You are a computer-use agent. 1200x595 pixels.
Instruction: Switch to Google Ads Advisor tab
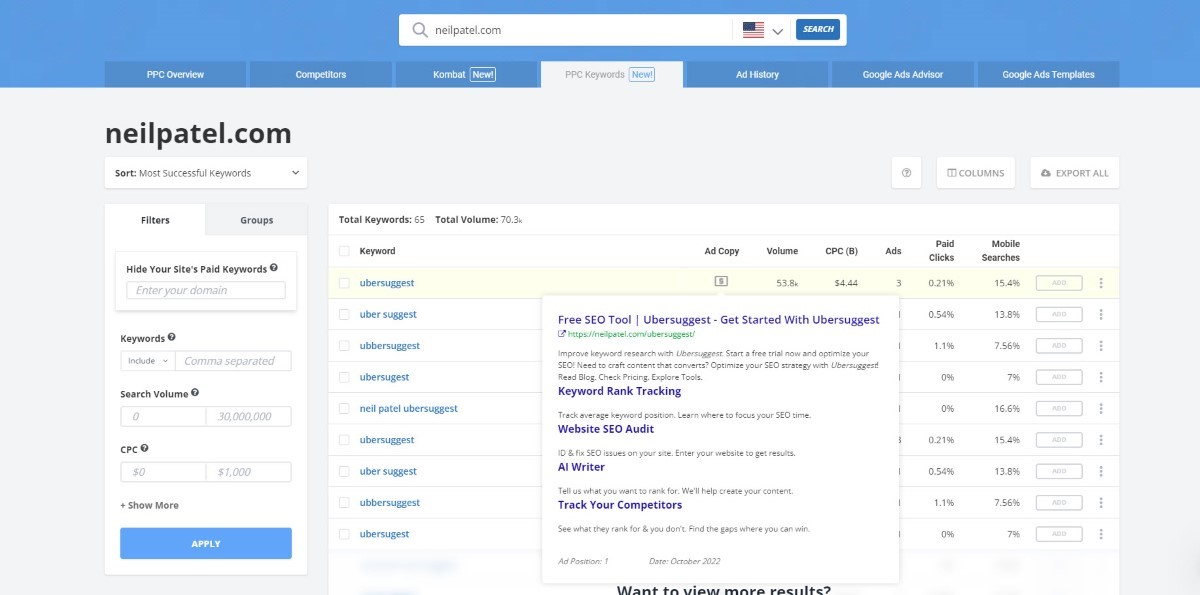point(903,74)
